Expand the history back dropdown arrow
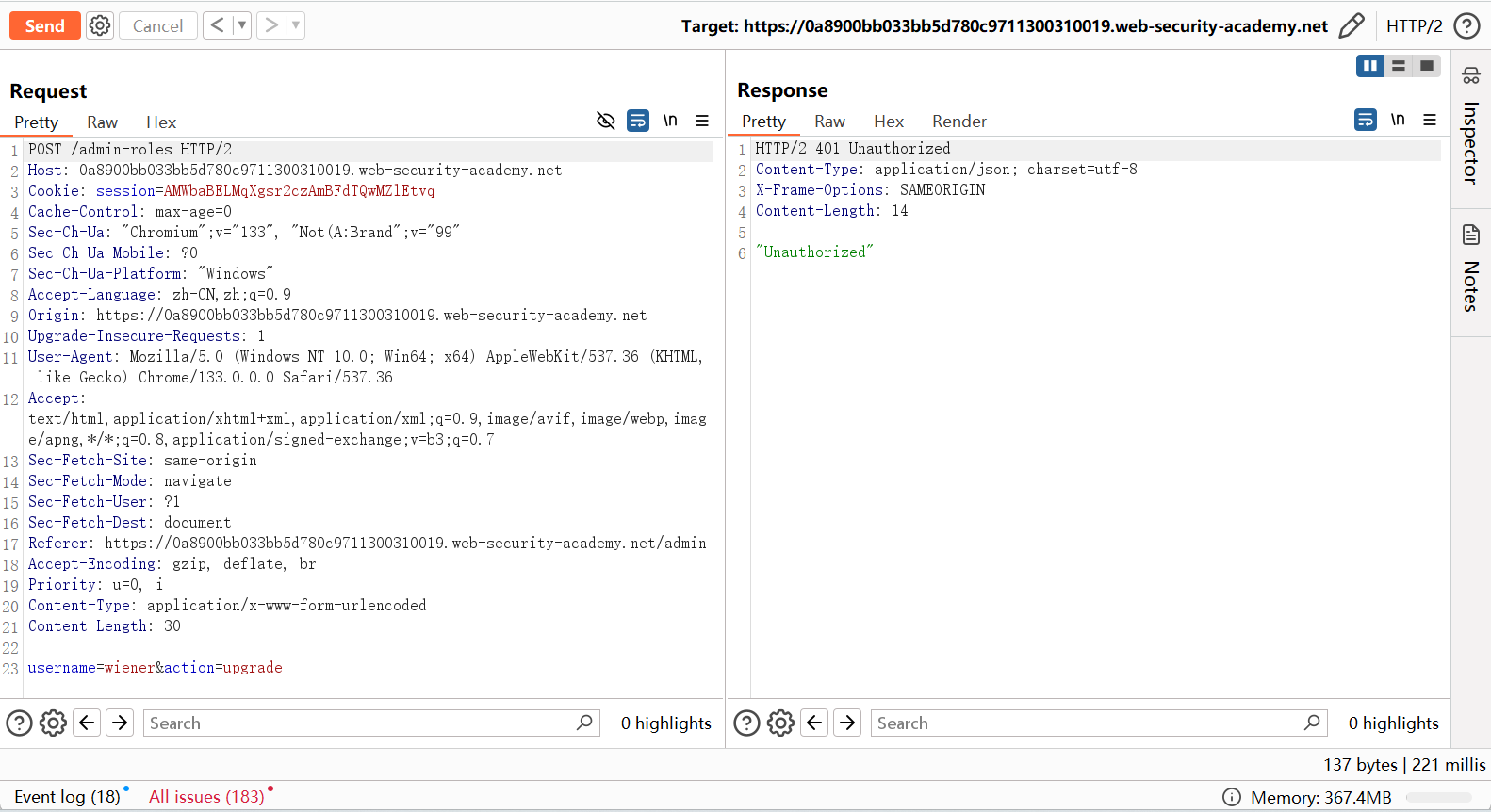This screenshot has height=812, width=1491. pyautogui.click(x=241, y=25)
